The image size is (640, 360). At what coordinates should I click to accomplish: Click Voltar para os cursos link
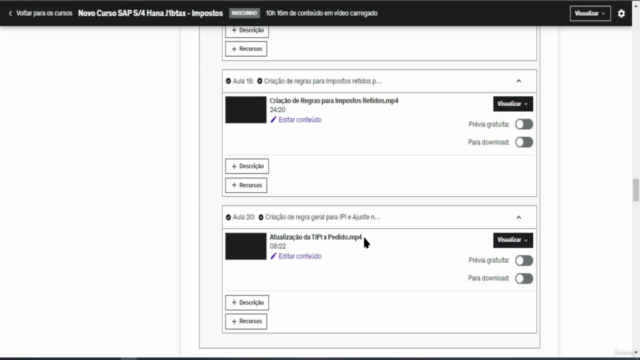[x=44, y=13]
